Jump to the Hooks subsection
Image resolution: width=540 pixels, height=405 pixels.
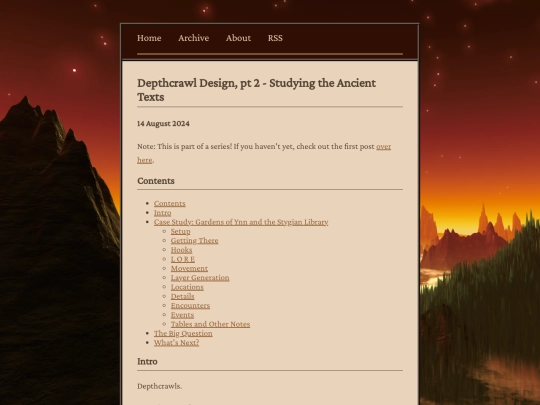[x=181, y=250]
